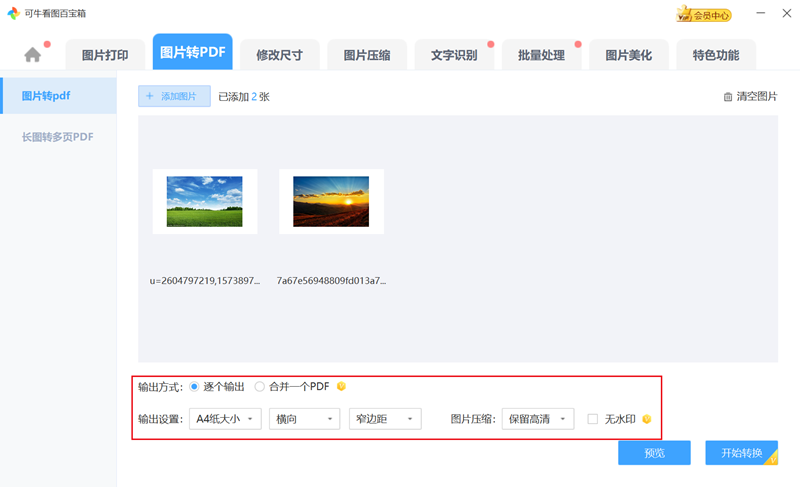
Task: Switch to the 图片美化 tab
Action: click(629, 55)
